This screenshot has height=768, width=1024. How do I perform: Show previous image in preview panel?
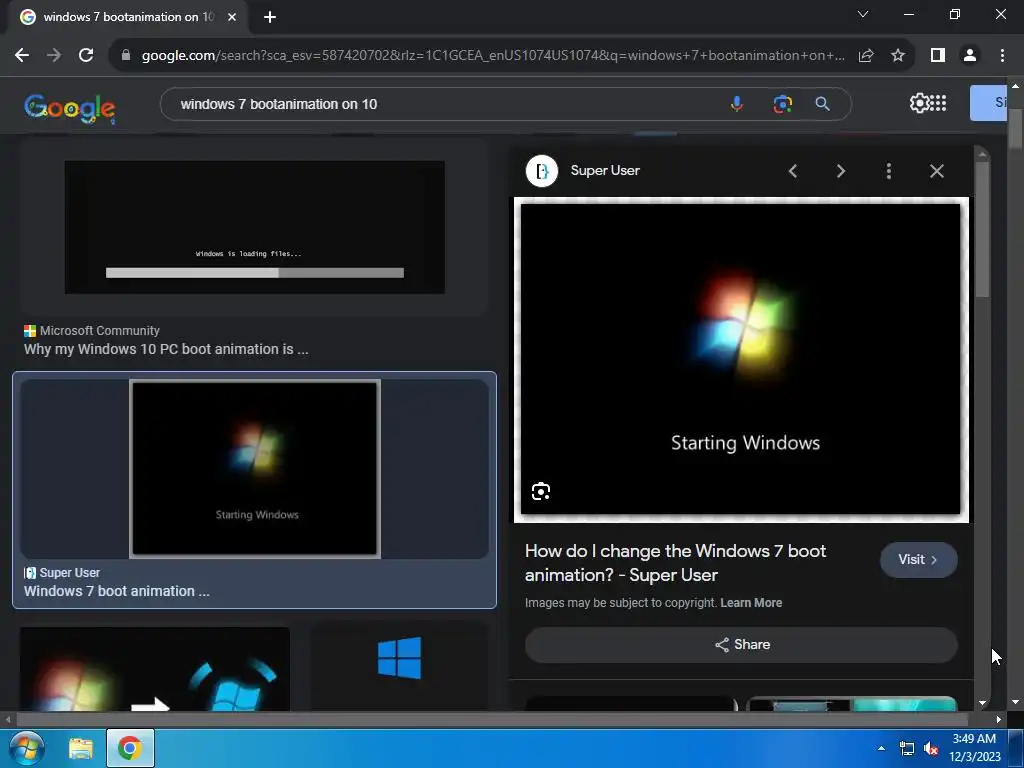click(x=793, y=171)
